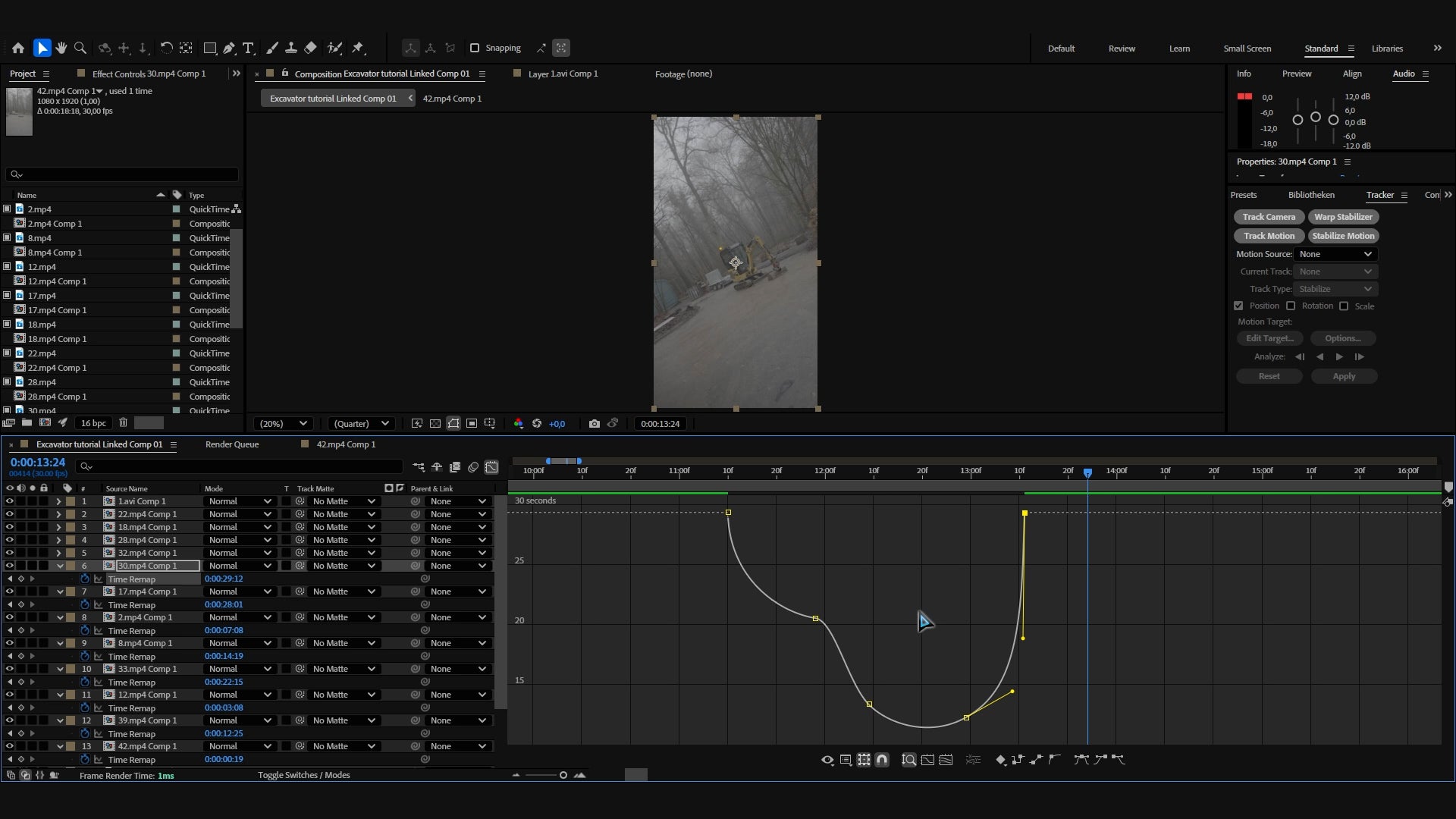1456x819 pixels.
Task: Select the Rectangle shape tool
Action: pyautogui.click(x=210, y=48)
